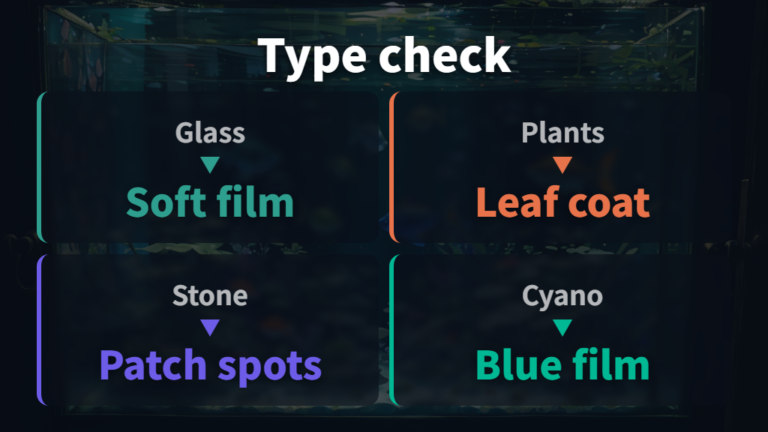
Task: Choose the Blue film label
Action: [562, 365]
